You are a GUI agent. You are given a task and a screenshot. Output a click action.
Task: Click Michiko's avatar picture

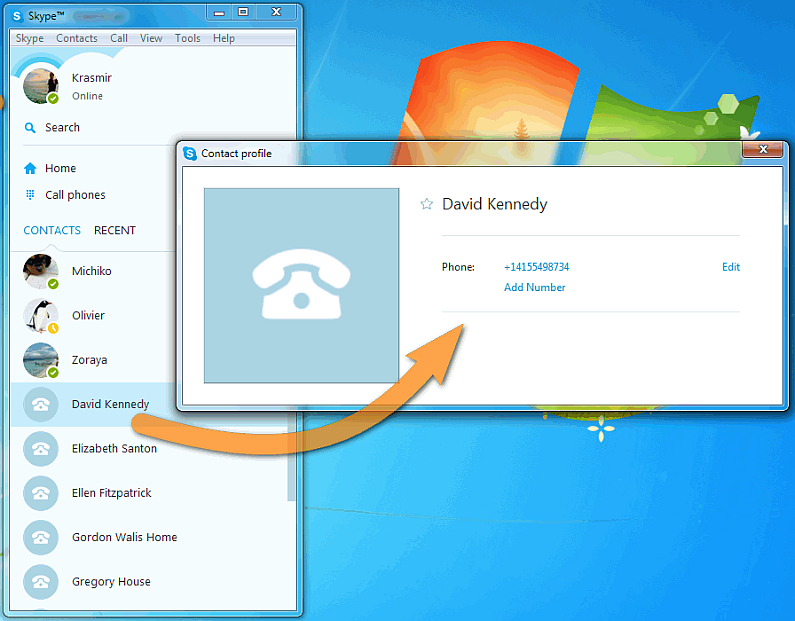41,271
